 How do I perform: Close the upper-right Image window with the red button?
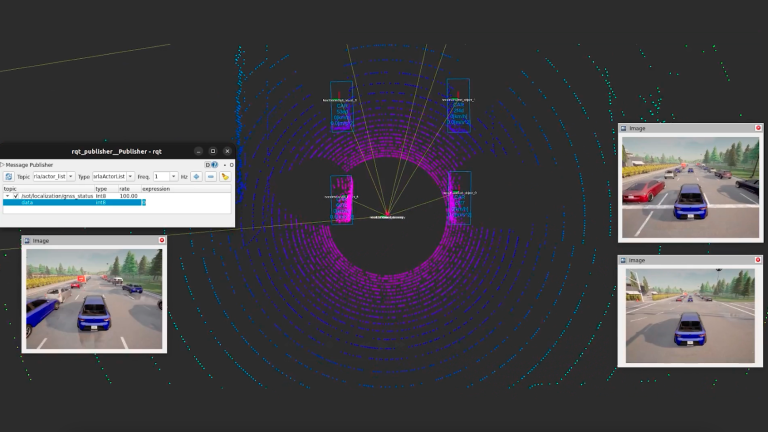pos(758,128)
